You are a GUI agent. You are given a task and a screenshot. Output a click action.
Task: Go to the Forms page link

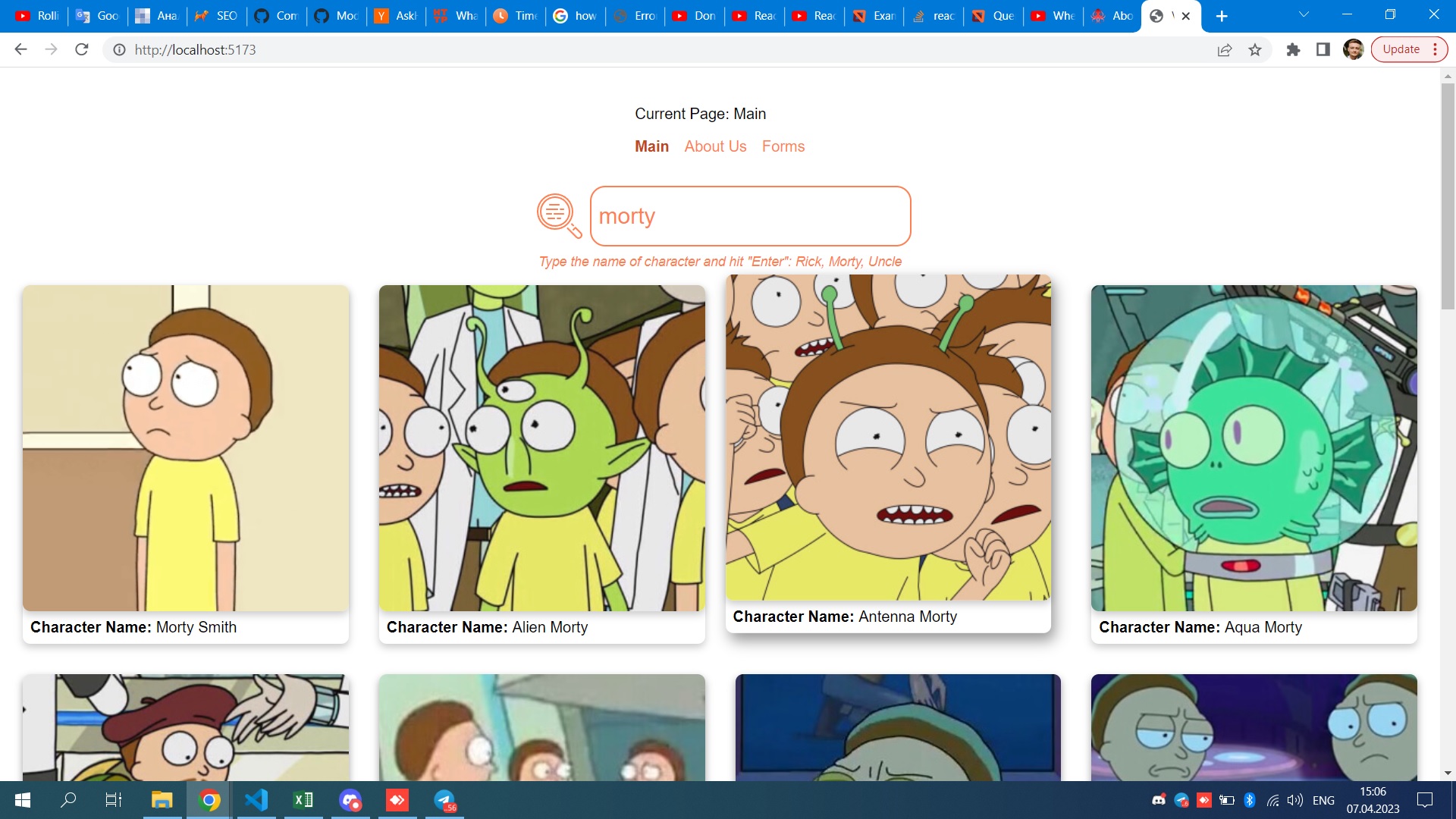783,146
